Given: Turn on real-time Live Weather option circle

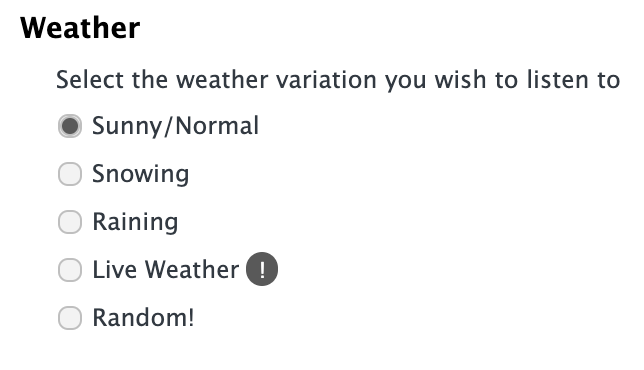Looking at the screenshot, I should tap(70, 270).
